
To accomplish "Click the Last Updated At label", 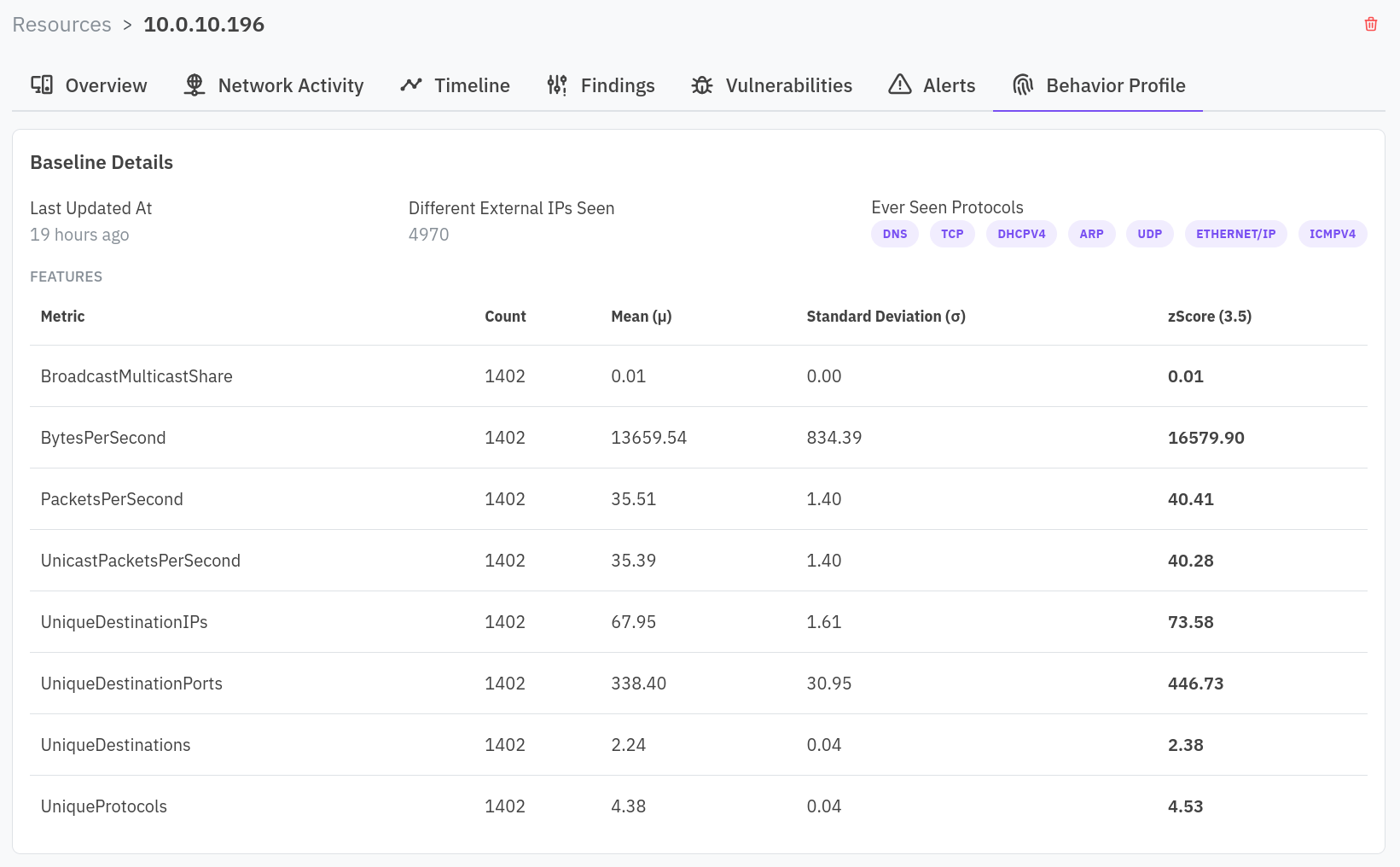I will coord(91,208).
